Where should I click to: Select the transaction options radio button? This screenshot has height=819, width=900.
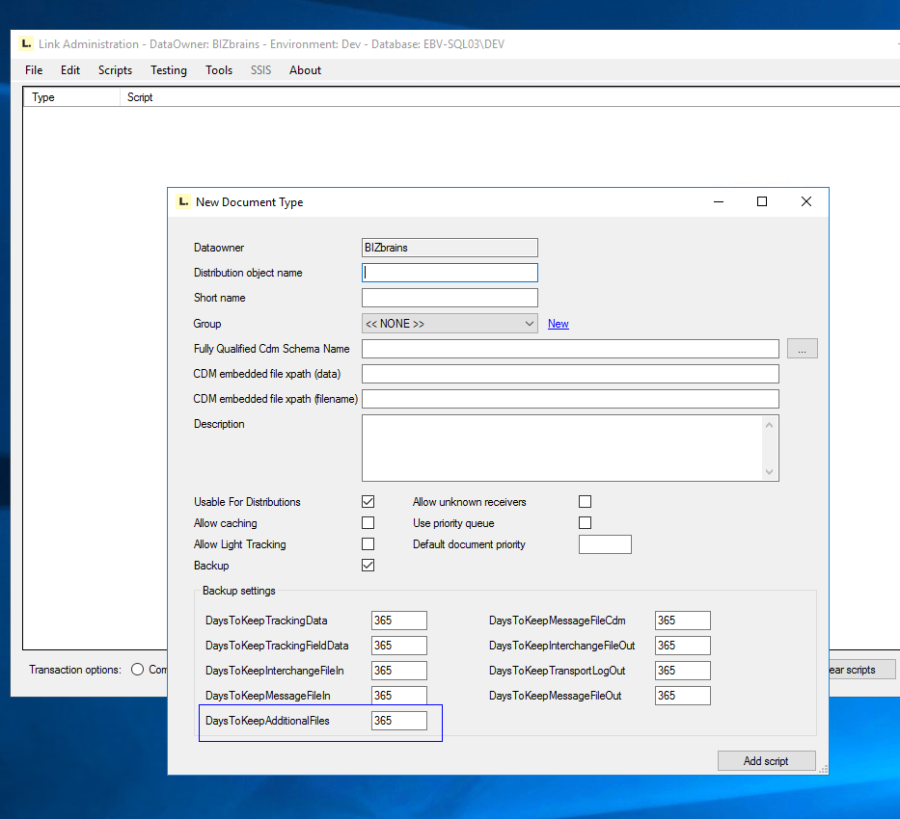click(x=137, y=670)
